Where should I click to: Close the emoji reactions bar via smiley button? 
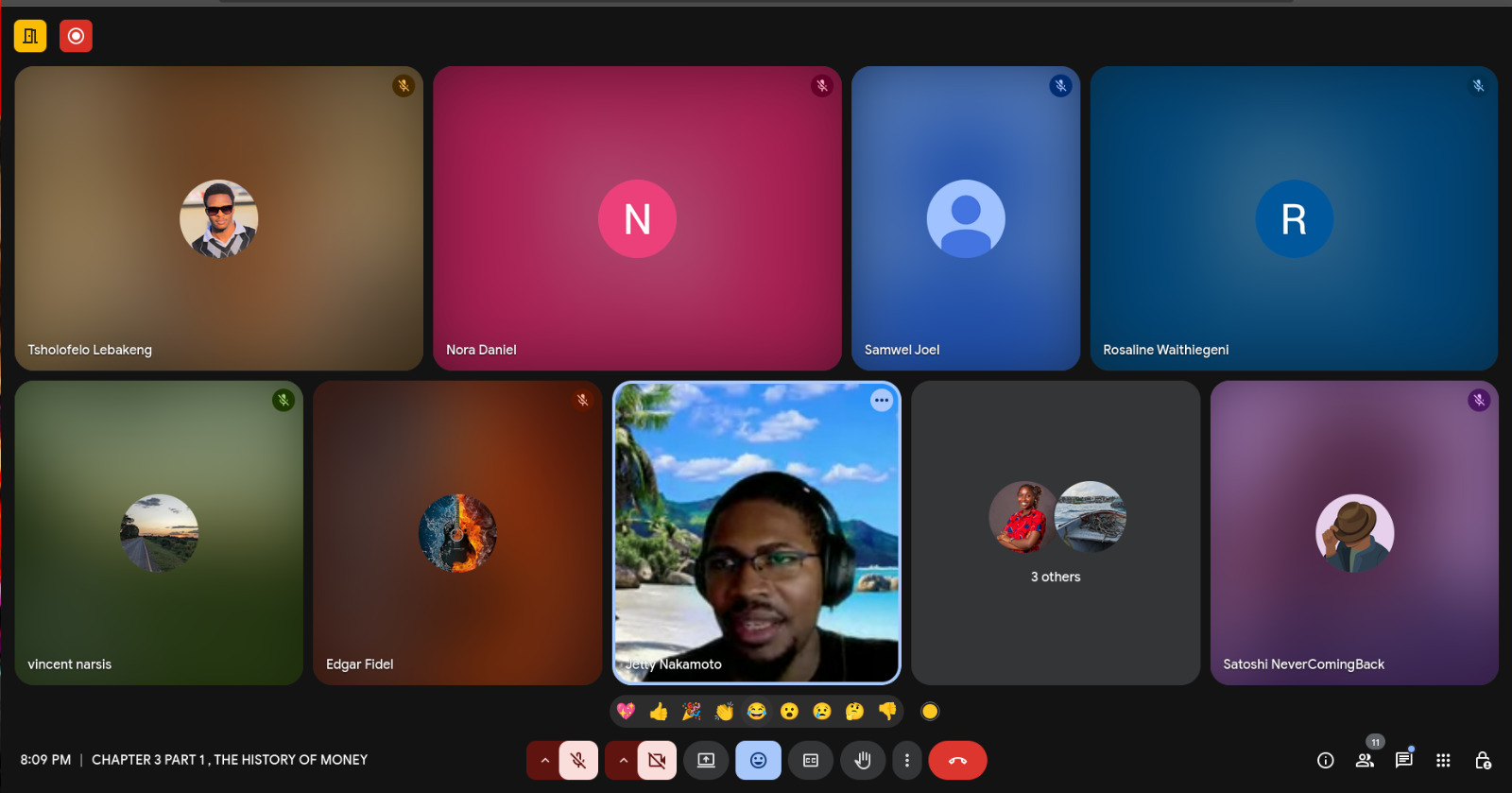point(758,760)
